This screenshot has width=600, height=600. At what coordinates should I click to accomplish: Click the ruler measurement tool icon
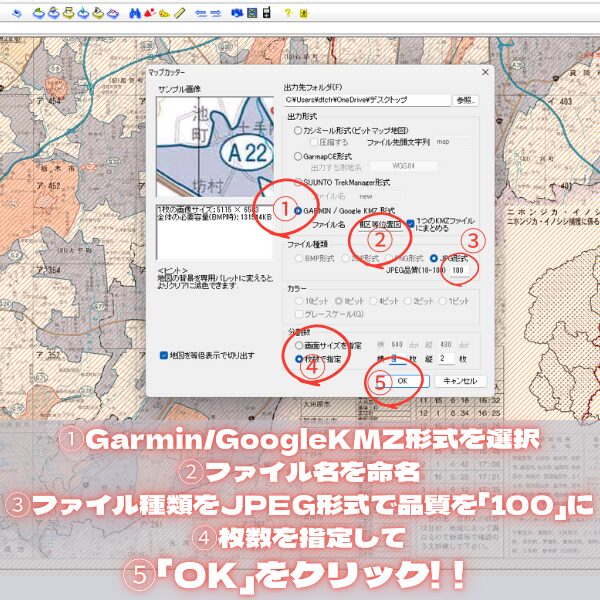[178, 14]
